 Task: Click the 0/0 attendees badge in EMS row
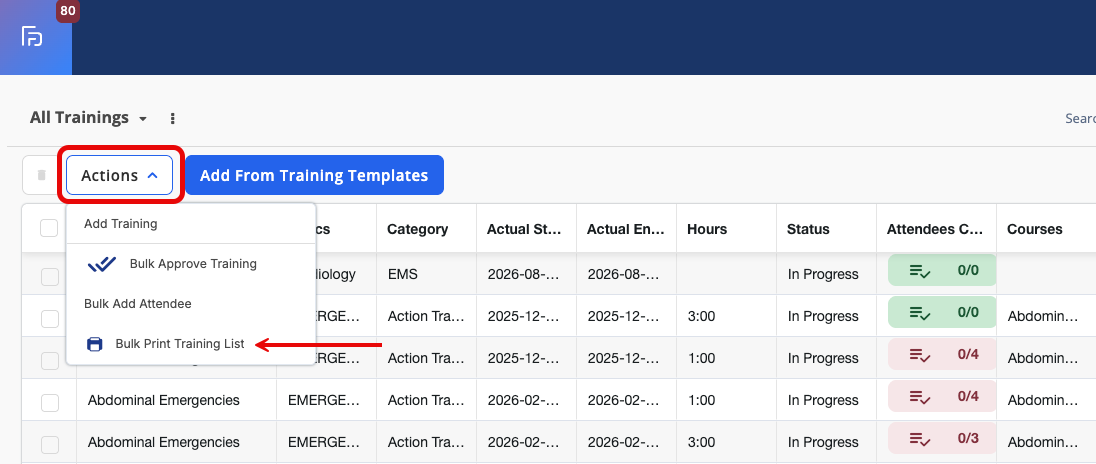point(942,270)
